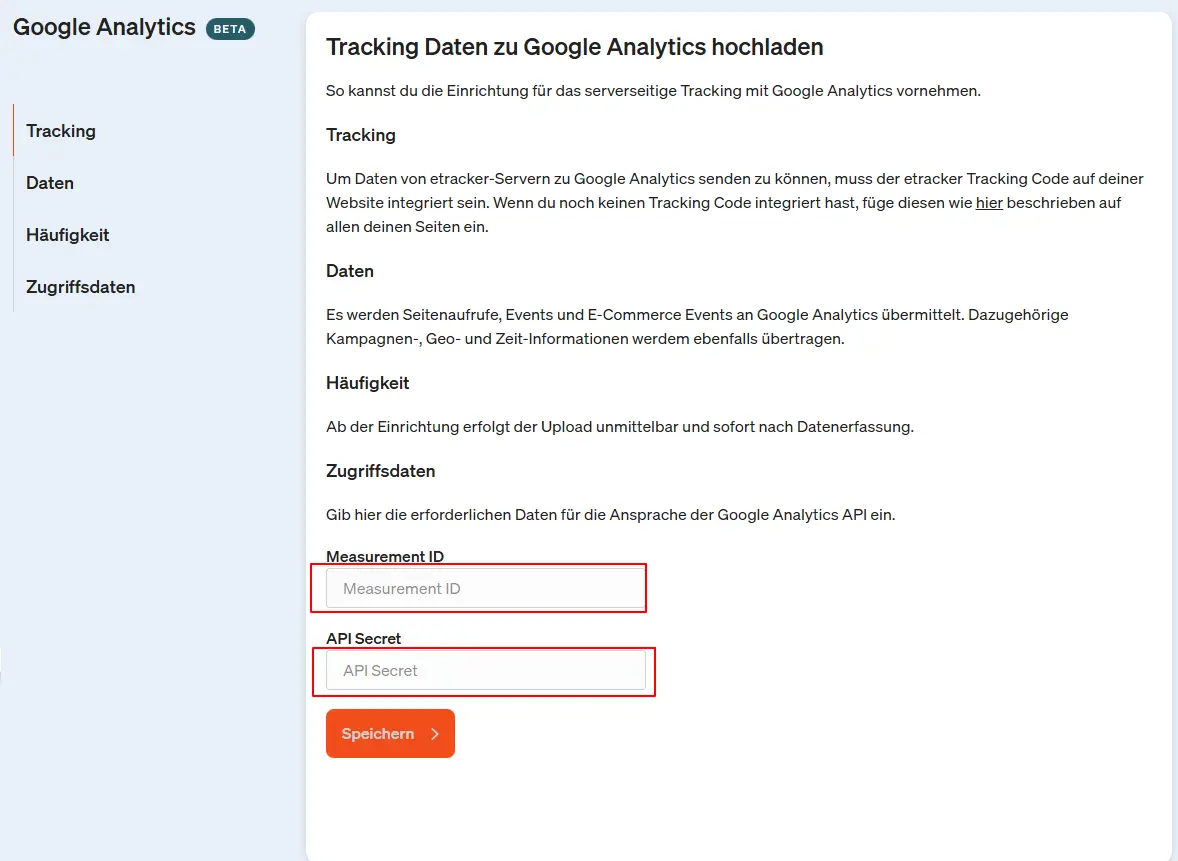Click the "Tracking" heading in the main content
The width and height of the screenshot is (1178, 861).
point(360,135)
